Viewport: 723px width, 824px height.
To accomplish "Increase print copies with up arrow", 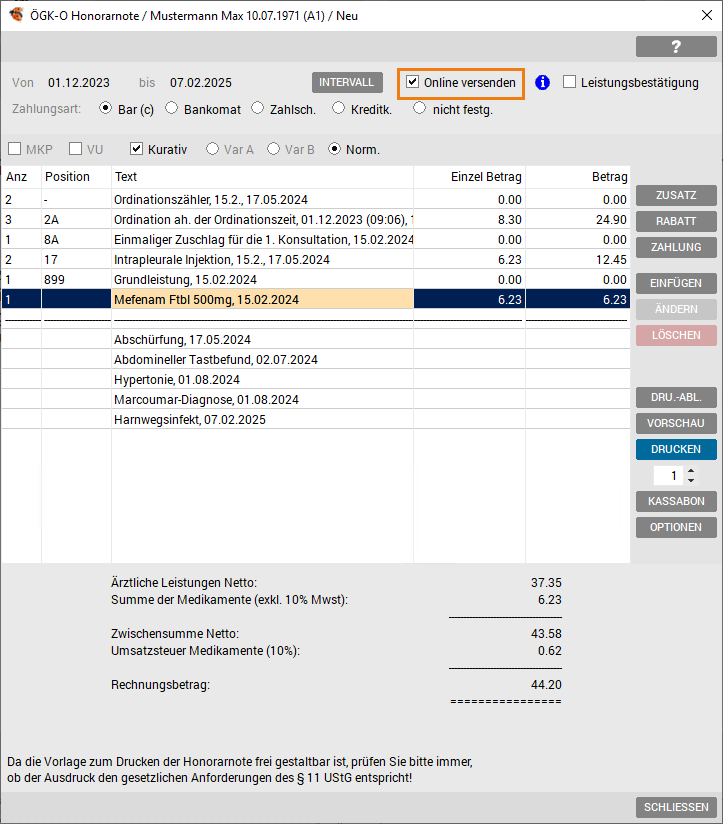I will pyautogui.click(x=691, y=471).
